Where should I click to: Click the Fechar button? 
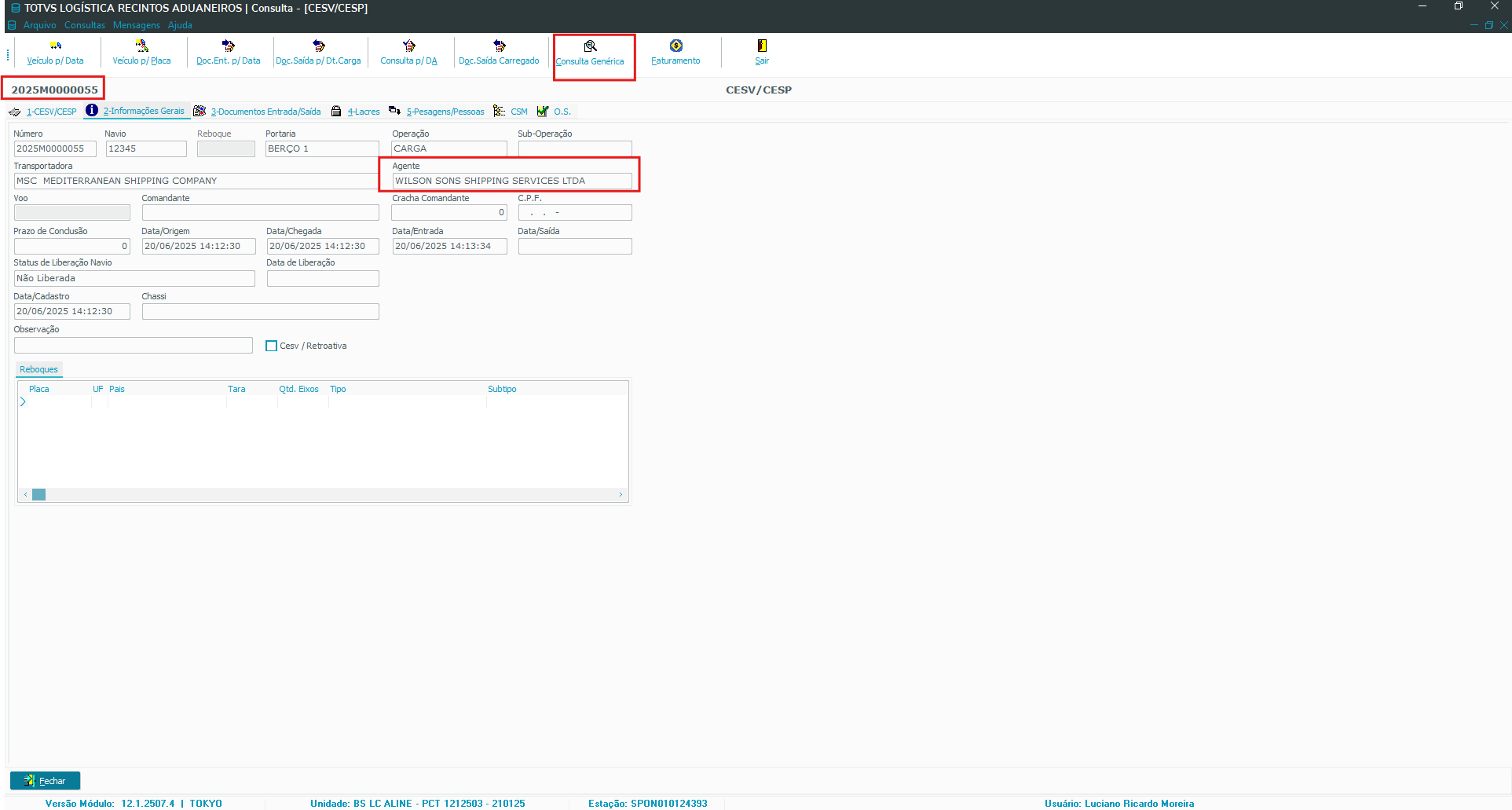tap(46, 780)
